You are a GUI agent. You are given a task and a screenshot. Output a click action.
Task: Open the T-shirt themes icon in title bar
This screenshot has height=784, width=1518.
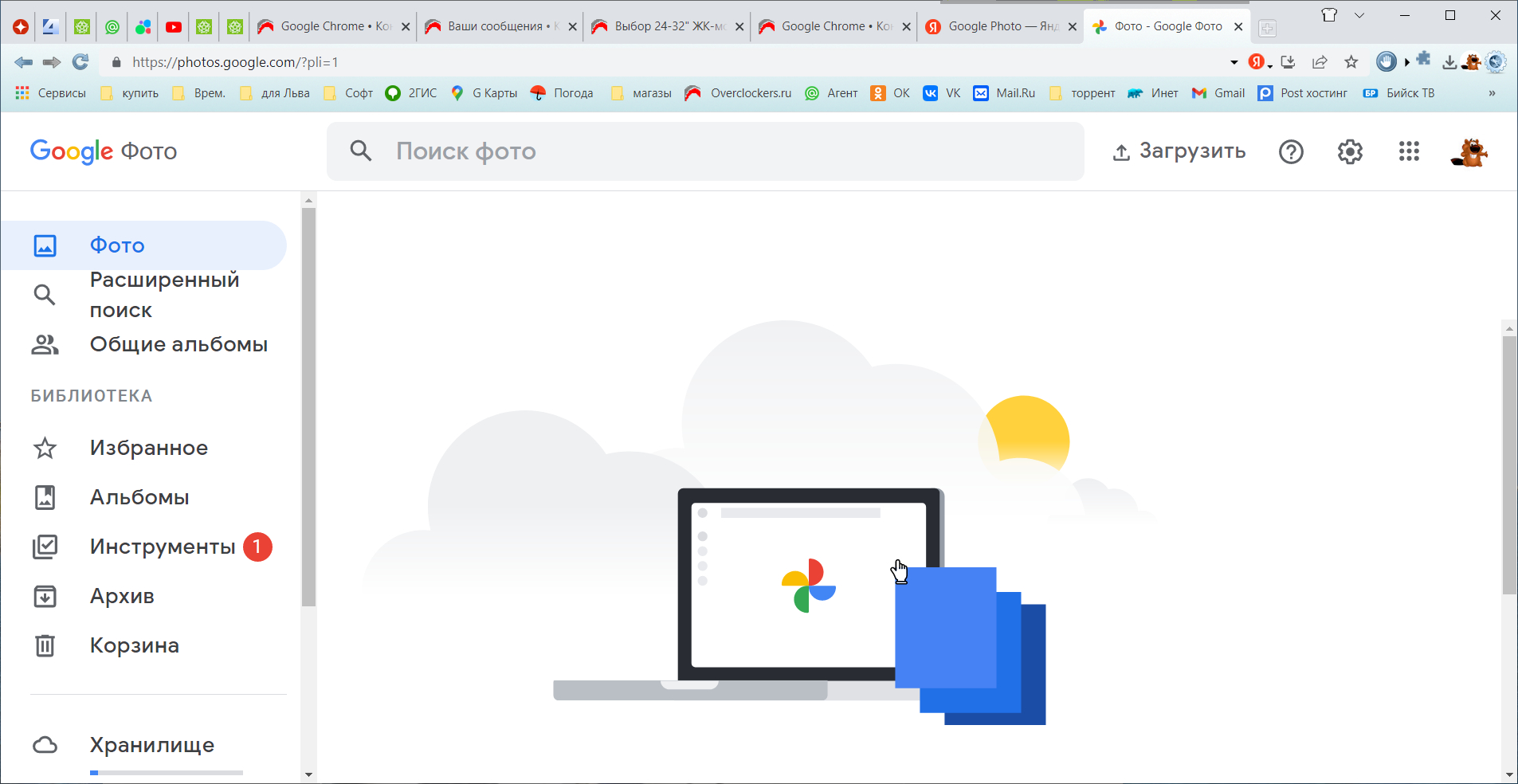click(x=1329, y=15)
